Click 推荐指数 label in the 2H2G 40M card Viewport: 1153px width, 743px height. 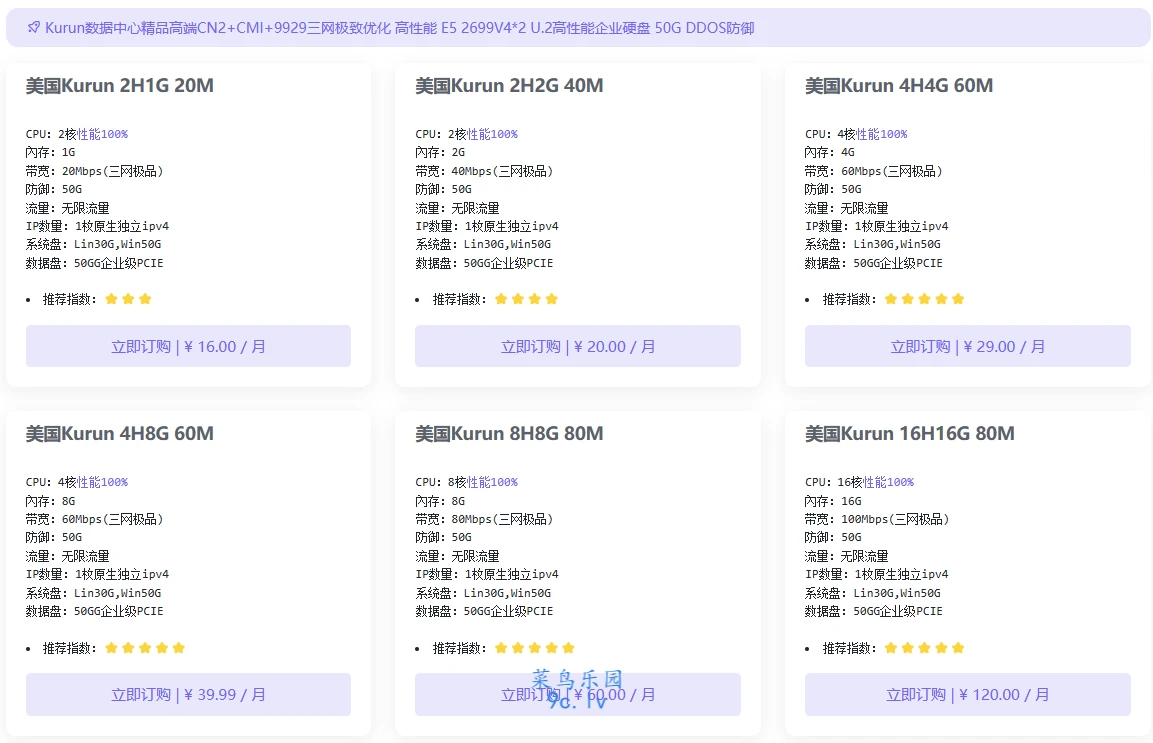459,299
